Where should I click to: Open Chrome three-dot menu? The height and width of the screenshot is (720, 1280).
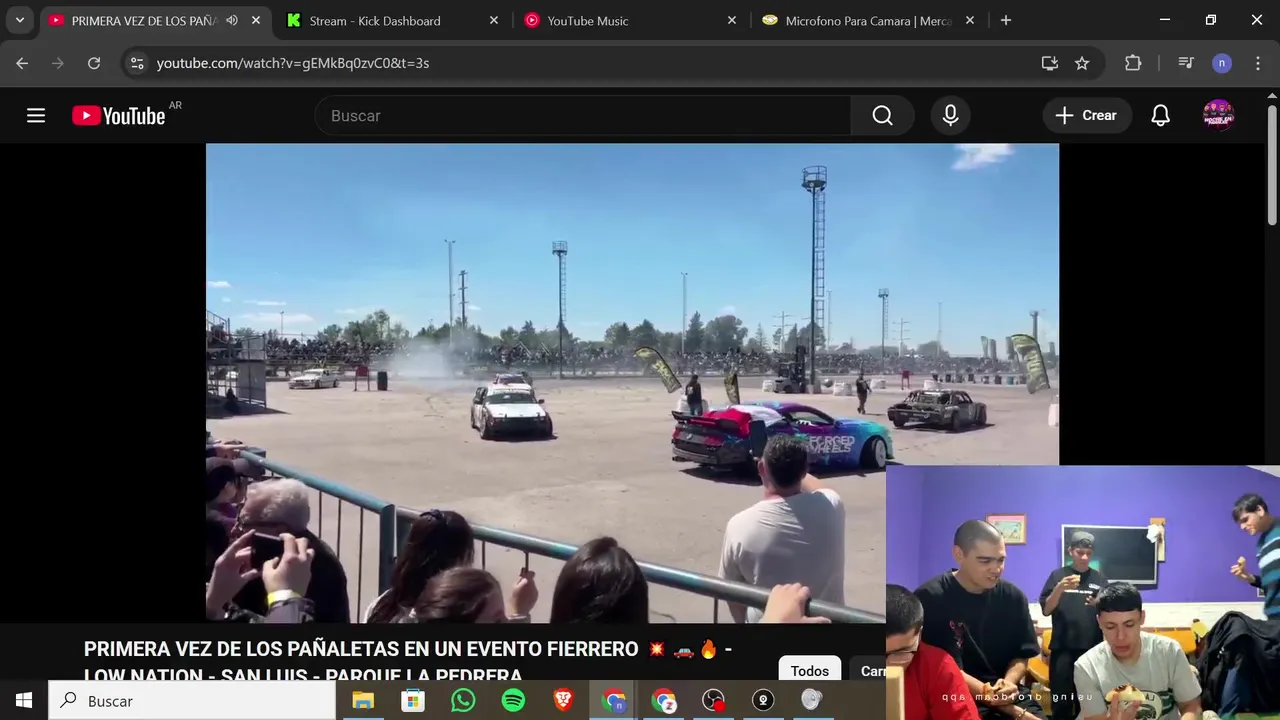(x=1258, y=63)
